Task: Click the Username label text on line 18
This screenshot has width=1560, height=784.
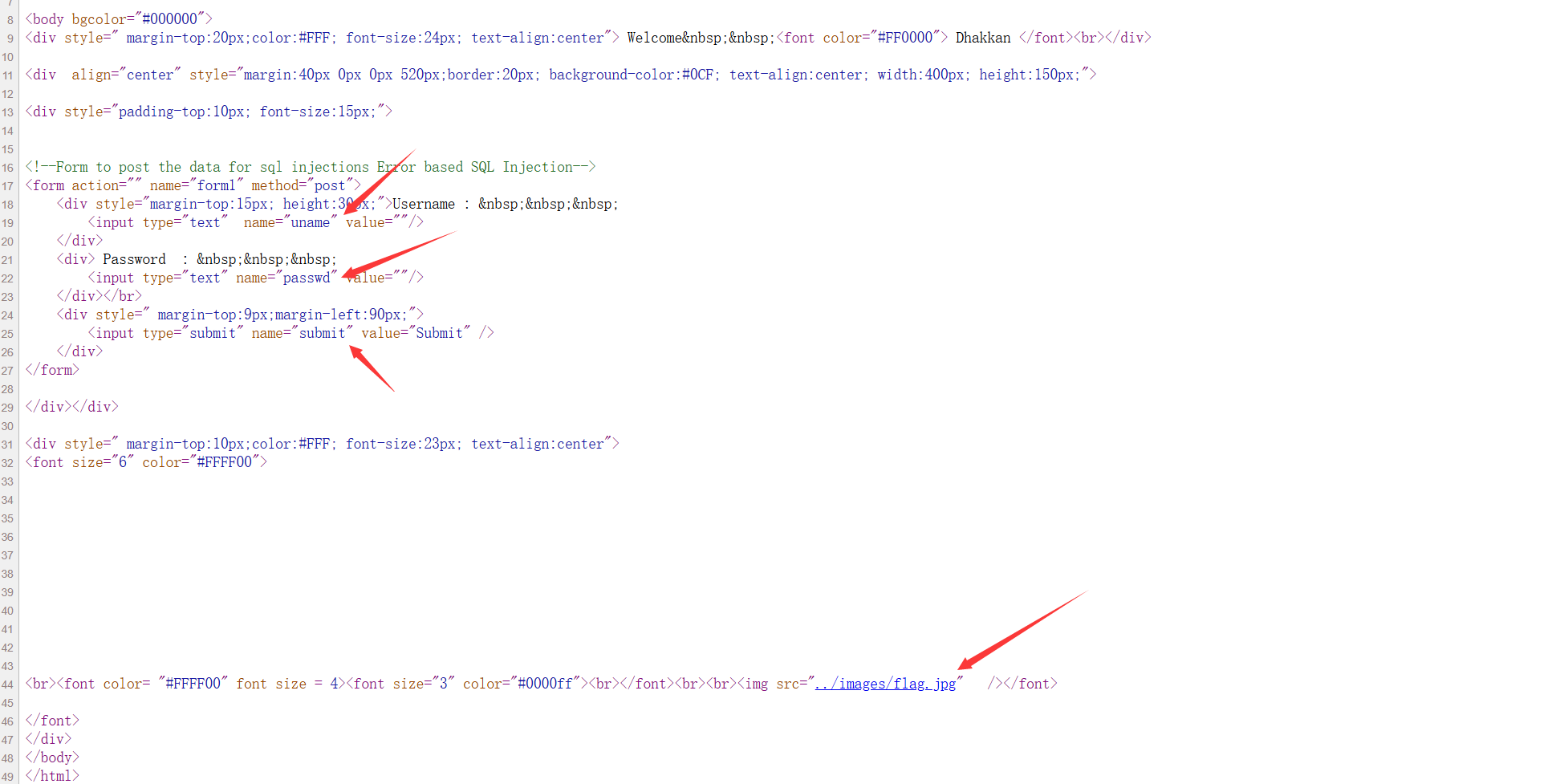Action: coord(425,203)
